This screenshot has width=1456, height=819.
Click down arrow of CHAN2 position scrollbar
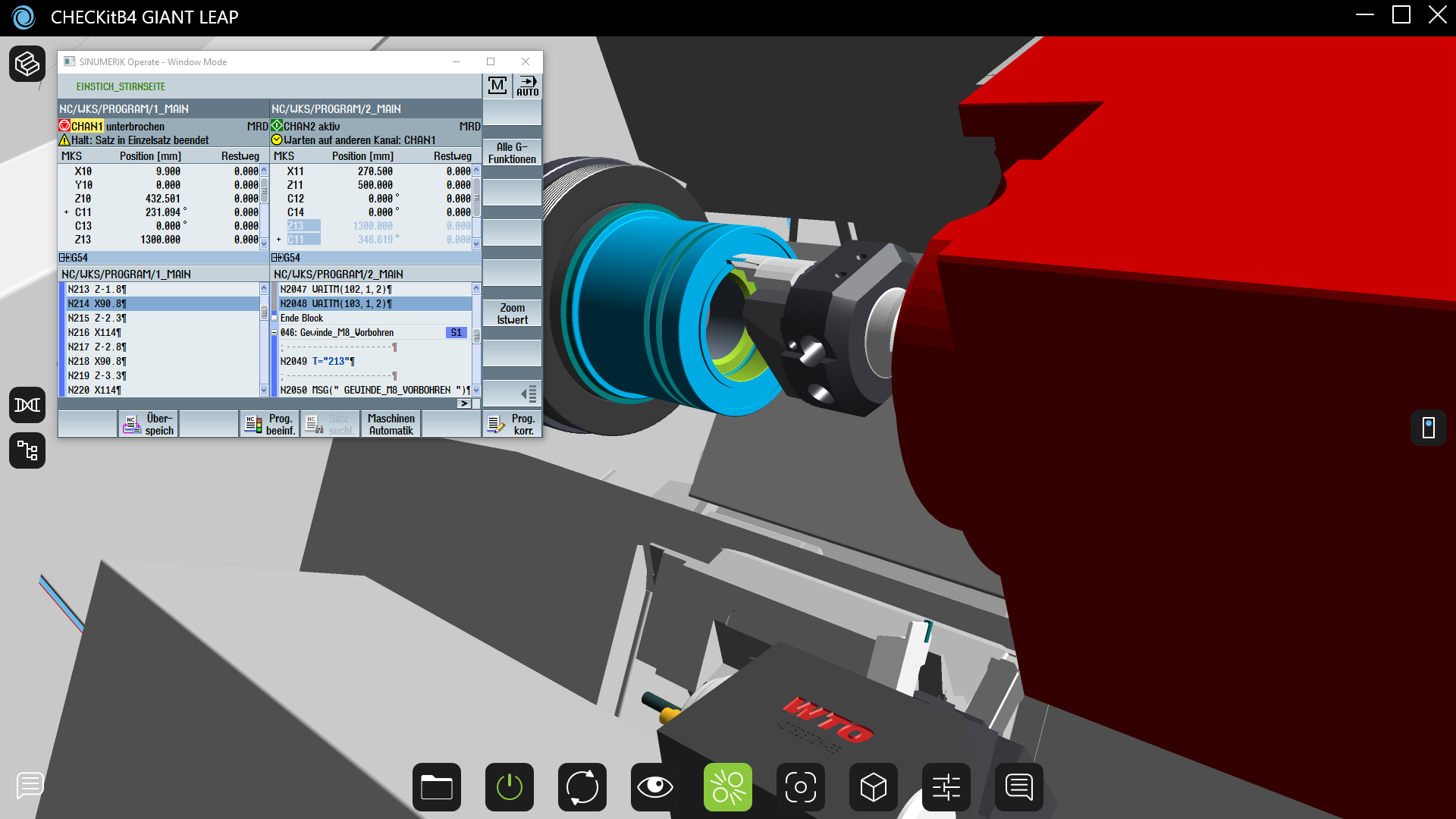pos(476,244)
